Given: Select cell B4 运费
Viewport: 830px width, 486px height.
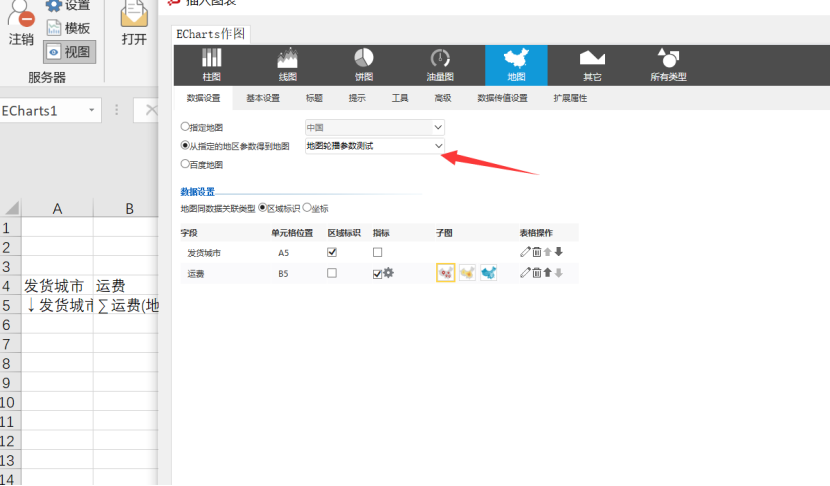Looking at the screenshot, I should tap(126, 286).
